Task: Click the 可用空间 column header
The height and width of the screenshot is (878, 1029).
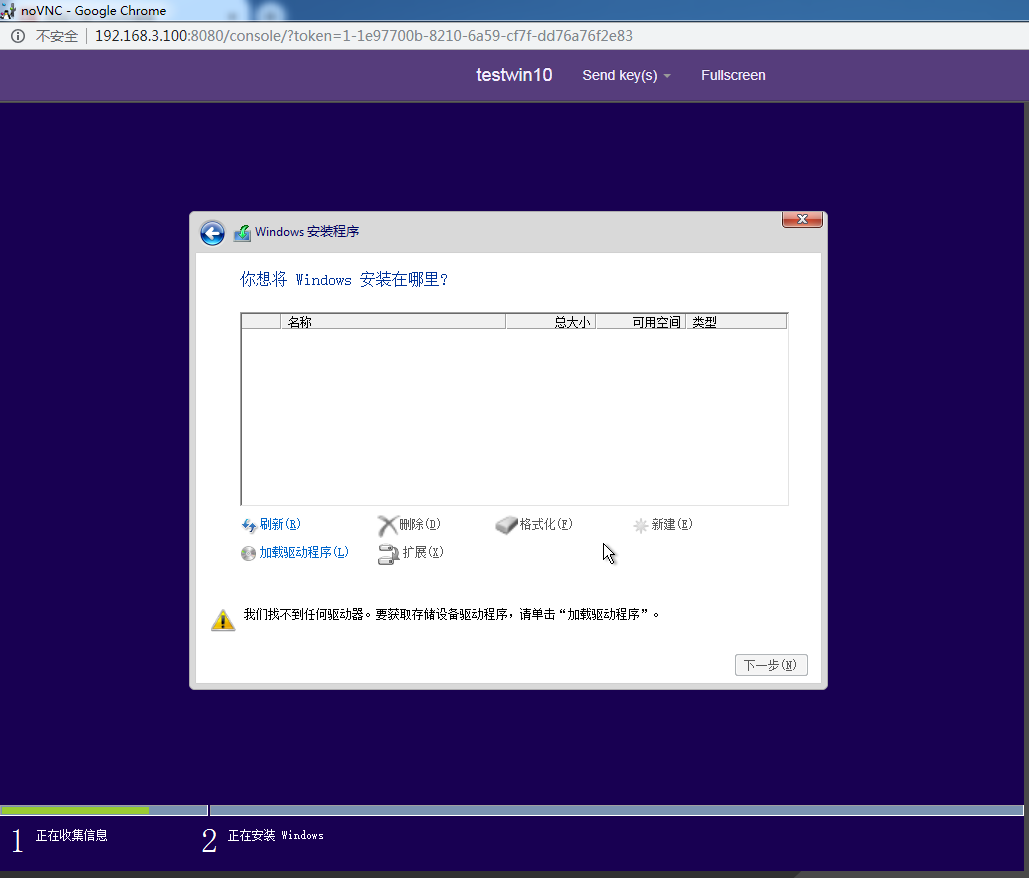Action: pyautogui.click(x=640, y=322)
